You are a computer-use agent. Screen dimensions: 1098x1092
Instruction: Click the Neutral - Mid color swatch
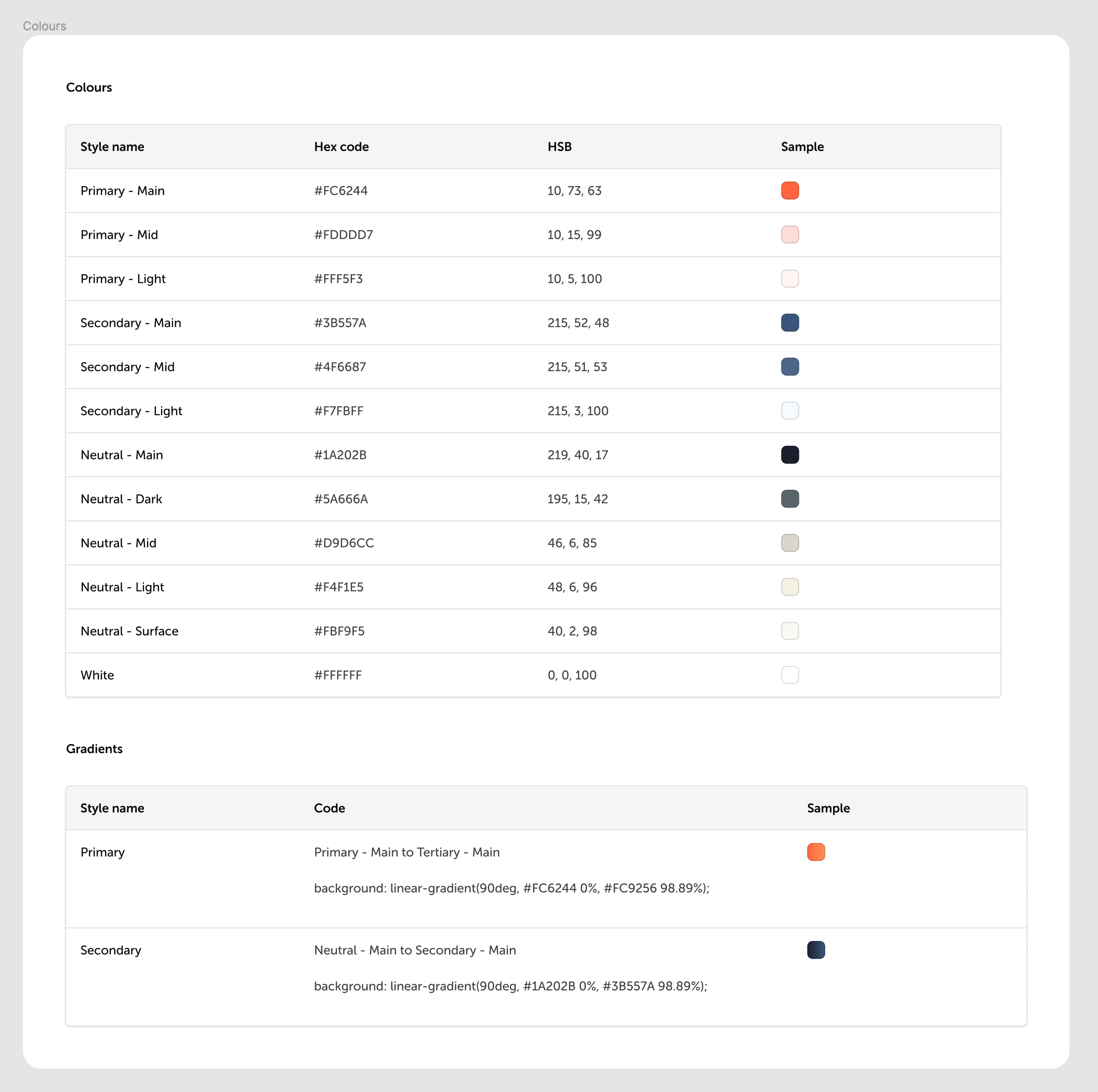pos(789,543)
